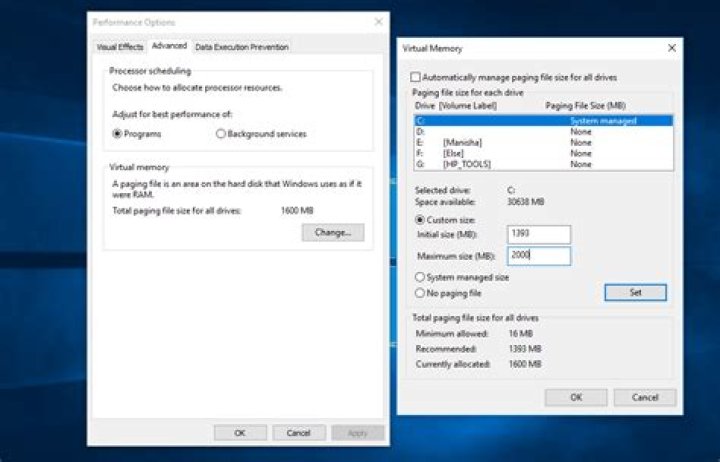Click the Maximum size (MB) field
This screenshot has height=462, width=720.
click(539, 256)
